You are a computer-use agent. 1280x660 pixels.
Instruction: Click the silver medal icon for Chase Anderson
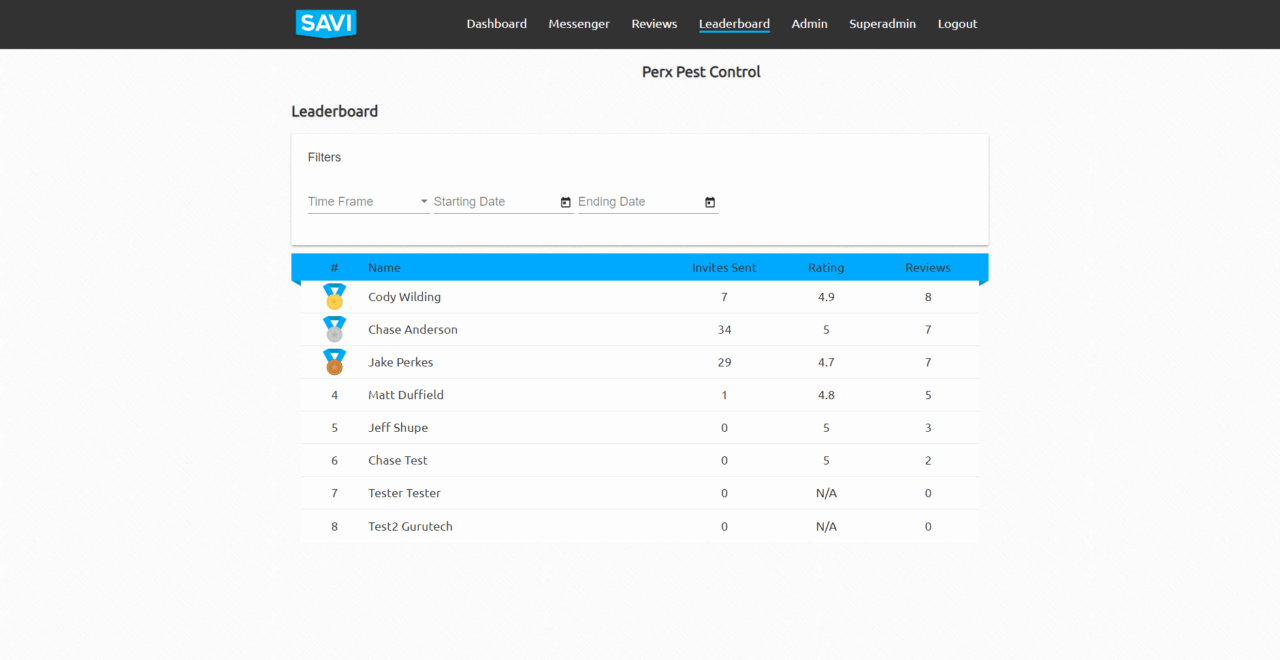click(334, 329)
